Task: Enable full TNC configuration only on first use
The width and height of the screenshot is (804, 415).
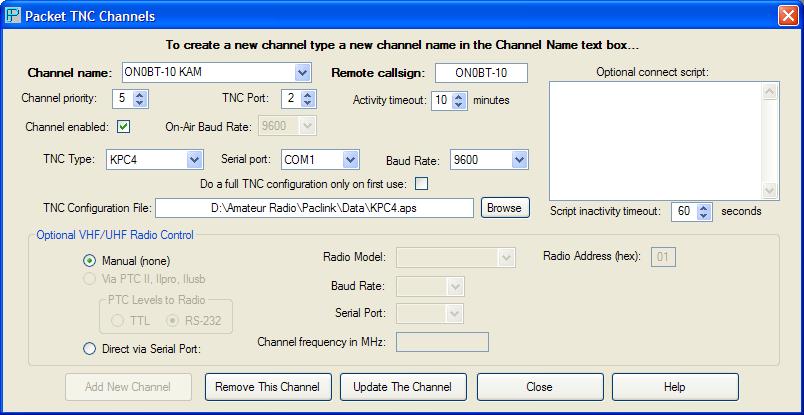Action: [421, 184]
